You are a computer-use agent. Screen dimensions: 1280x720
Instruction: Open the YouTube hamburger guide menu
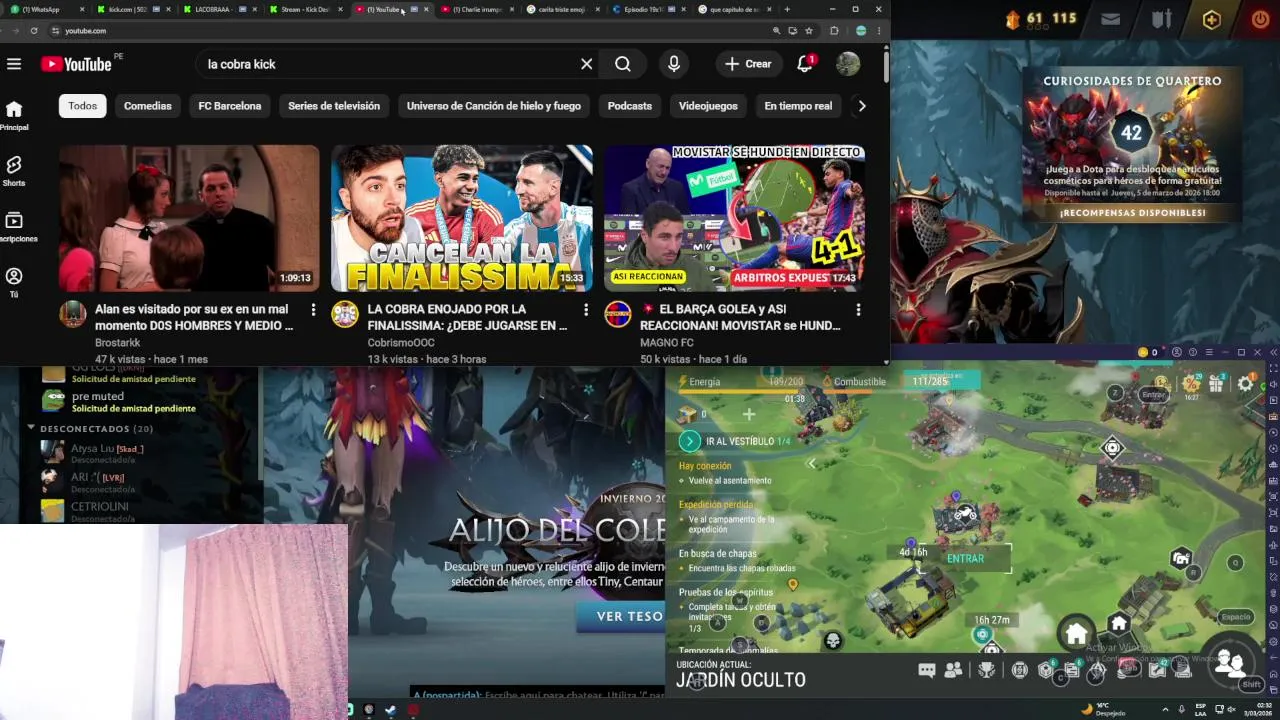tap(14, 64)
